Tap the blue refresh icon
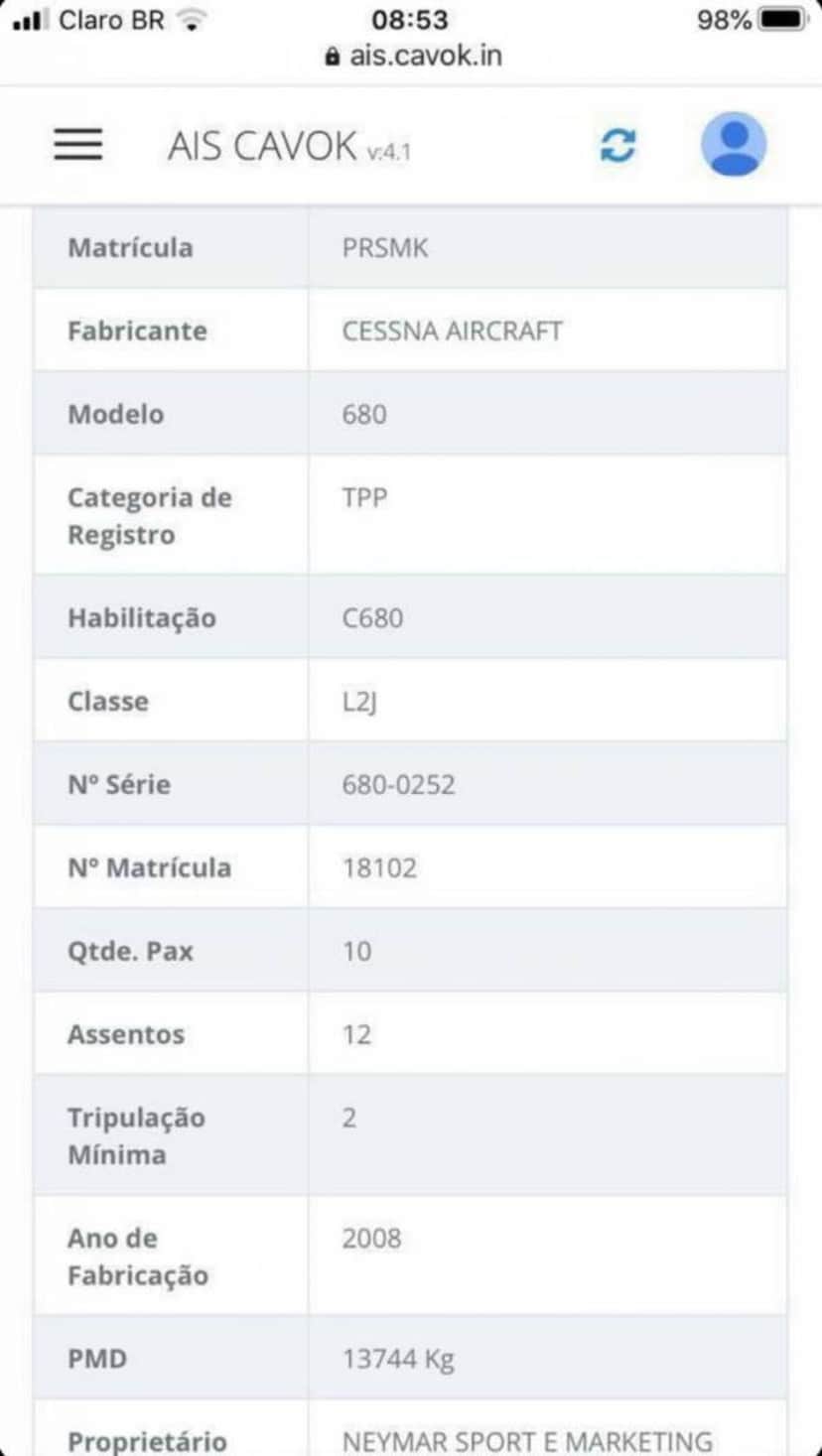This screenshot has width=822, height=1456. tap(617, 146)
